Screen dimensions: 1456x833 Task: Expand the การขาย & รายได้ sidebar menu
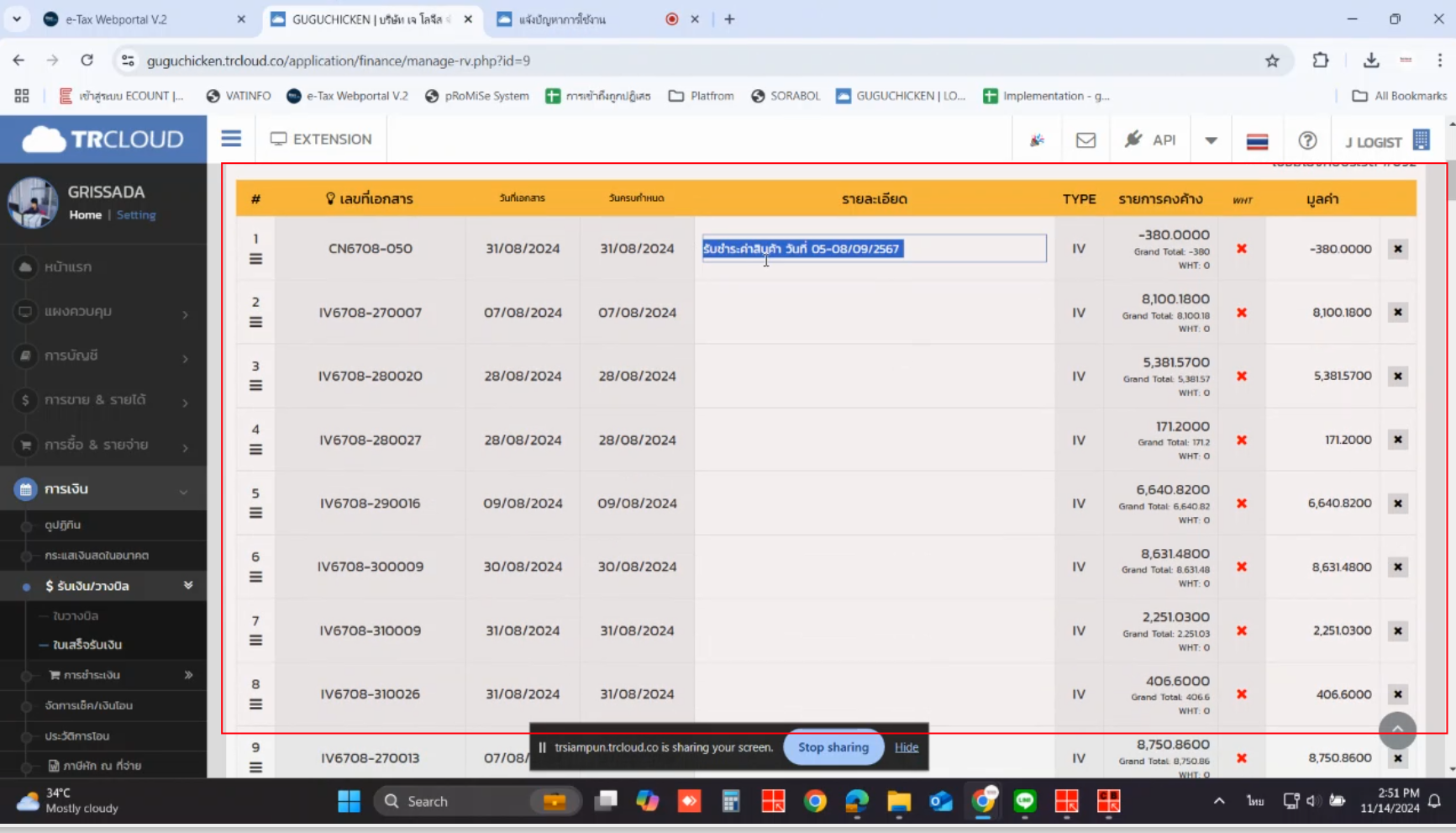click(103, 400)
